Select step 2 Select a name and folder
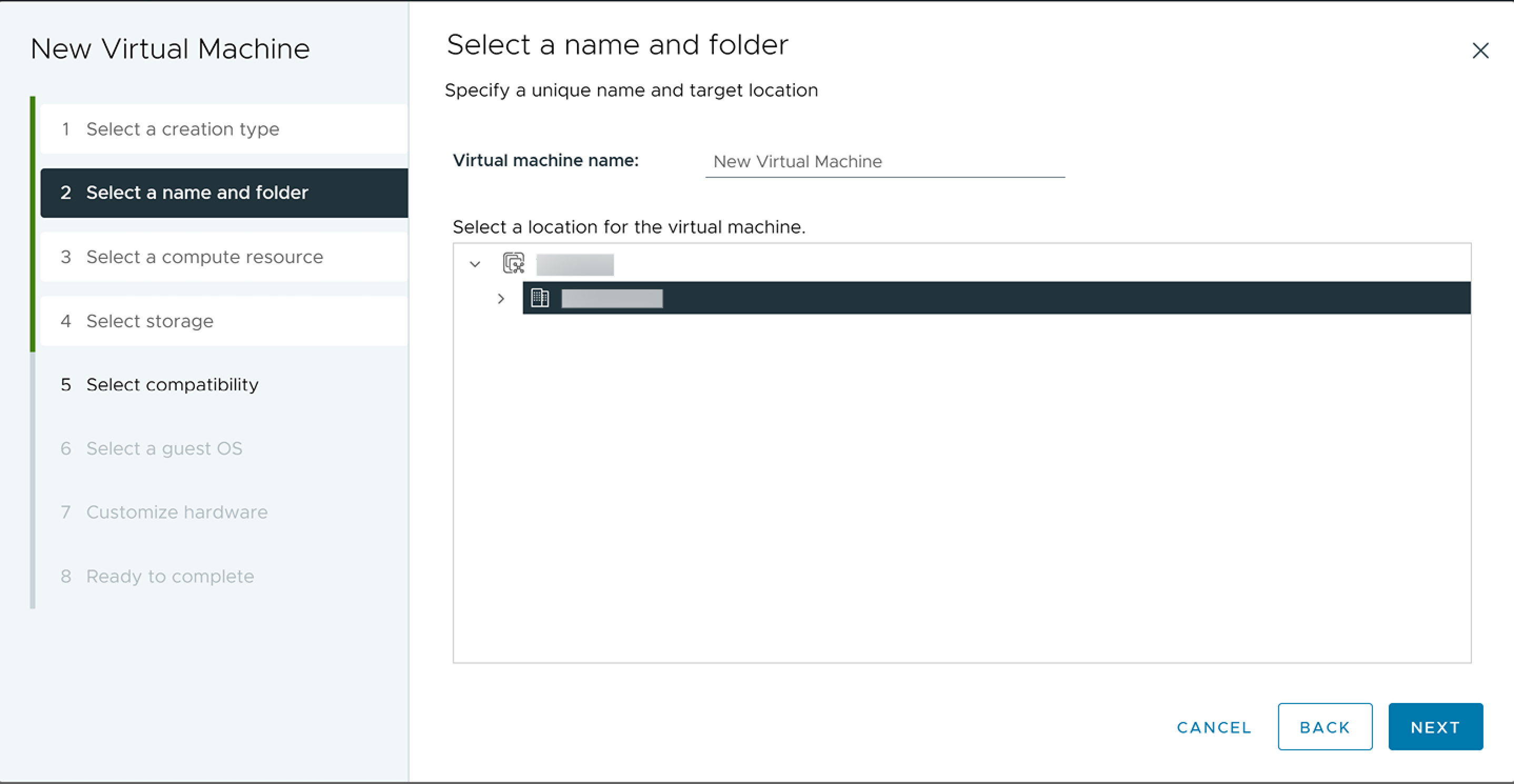1514x784 pixels. pos(197,192)
